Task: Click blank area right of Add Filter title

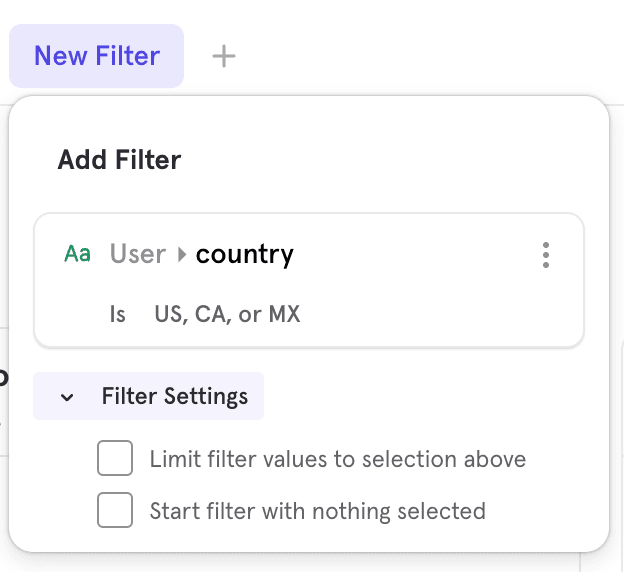Action: pos(400,159)
